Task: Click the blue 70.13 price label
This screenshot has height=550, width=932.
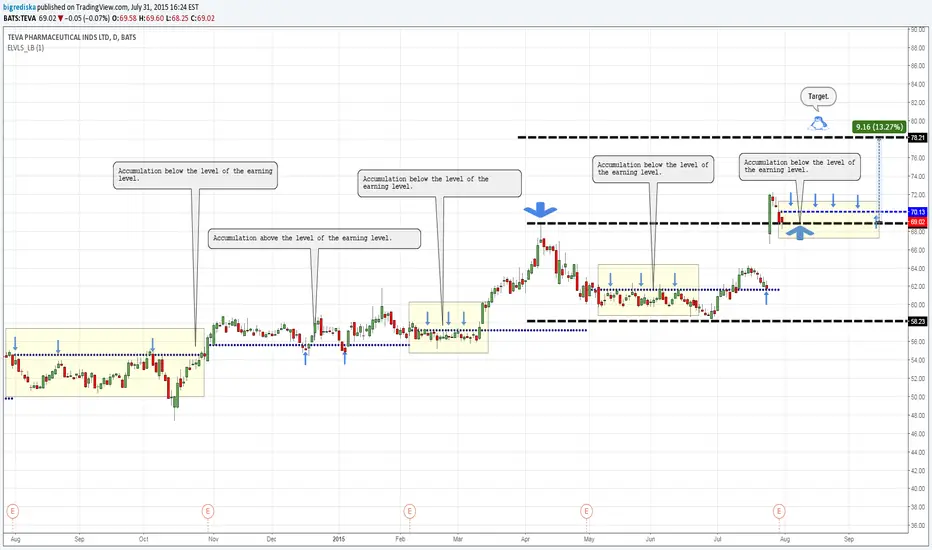Action: pyautogui.click(x=917, y=212)
